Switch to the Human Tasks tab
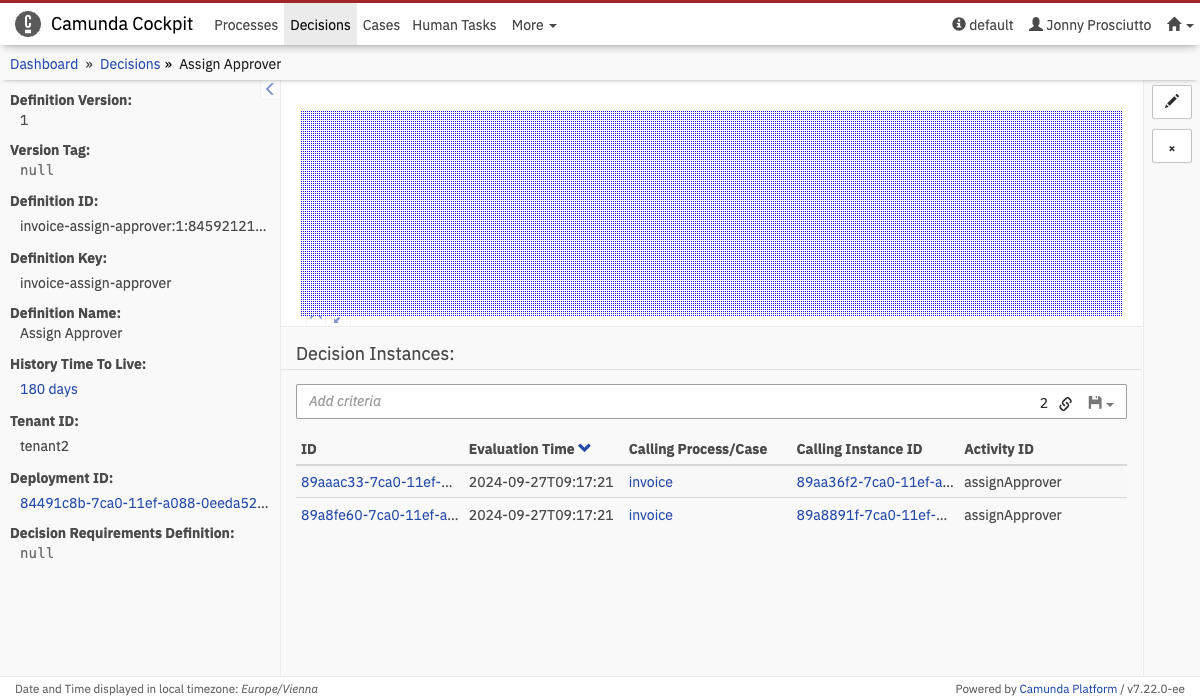Viewport: 1200px width, 700px height. click(x=454, y=25)
